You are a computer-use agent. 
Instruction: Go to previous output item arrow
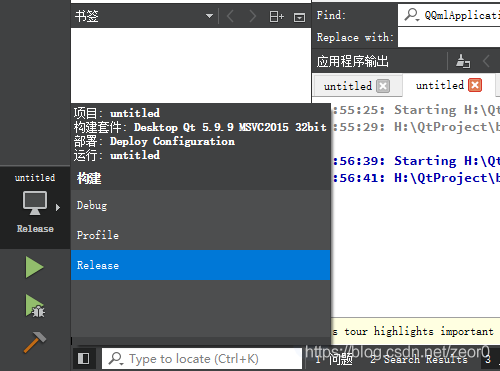coord(486,61)
